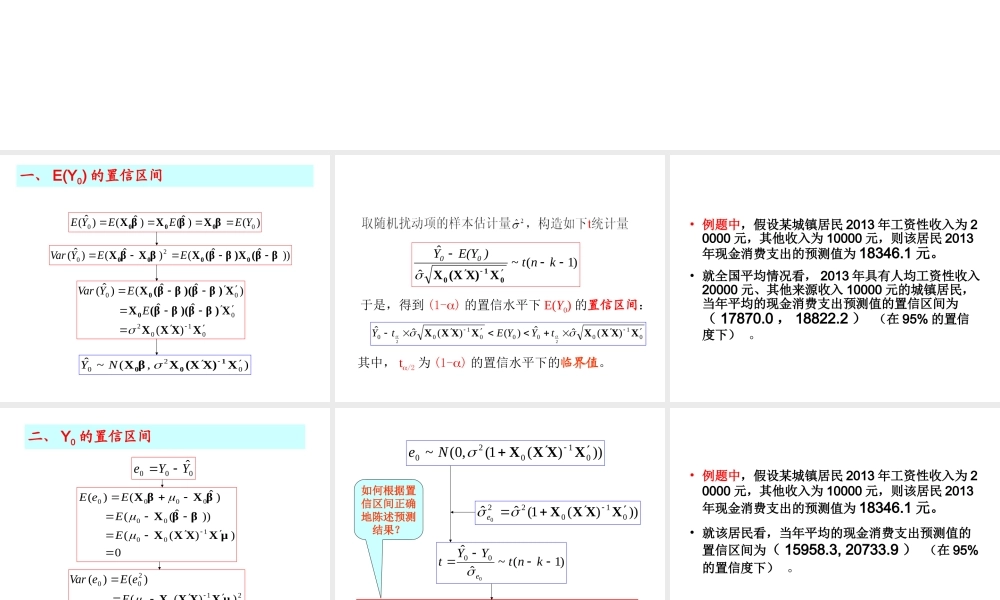This screenshot has width=1000, height=600.
Task: Click the 如何根据置信区间正确地陈述预测结果 callout bubble
Action: pos(389,510)
